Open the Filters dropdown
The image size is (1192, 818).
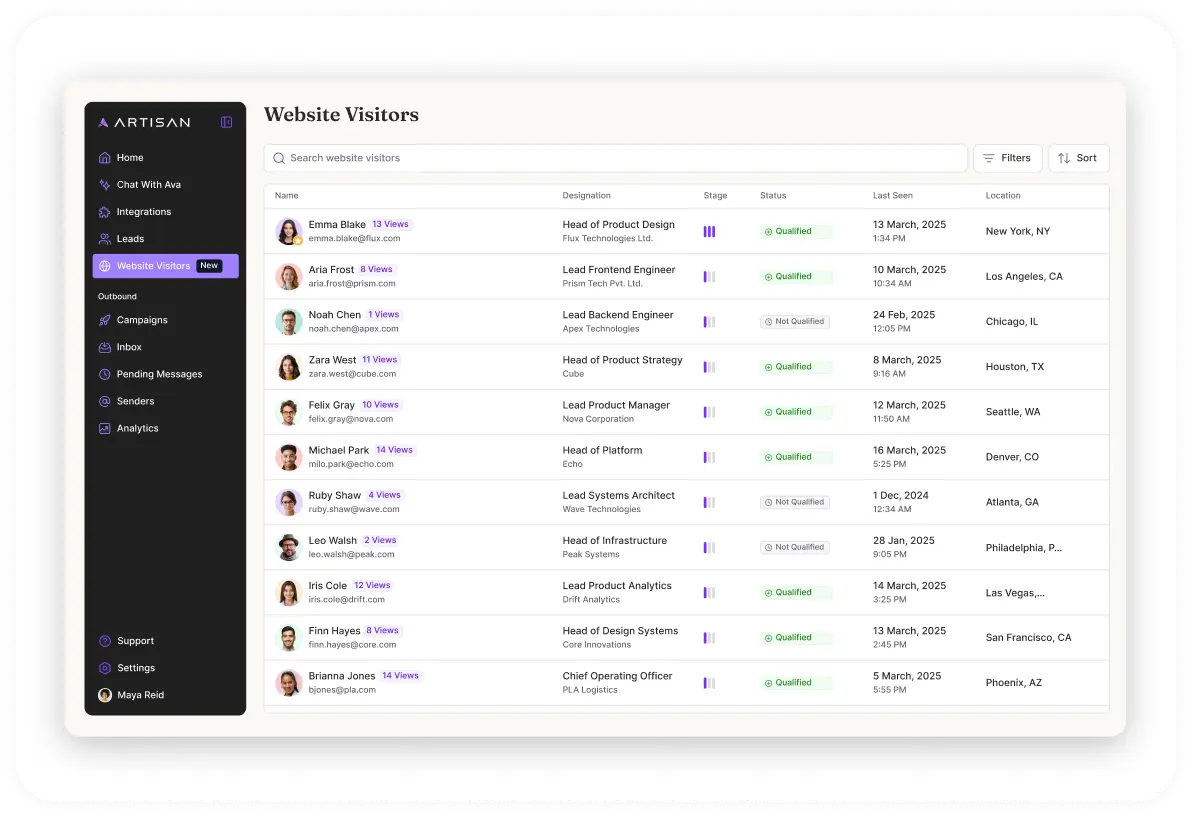coord(1007,158)
